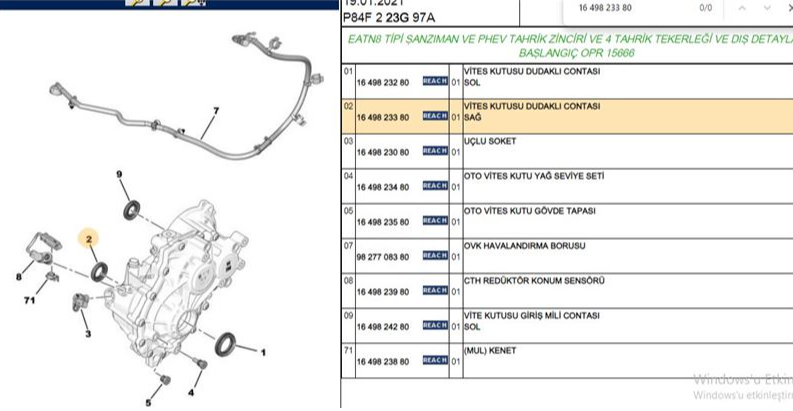
Task: Click the REACH badge for part 16 498 230 80
Action: point(435,151)
